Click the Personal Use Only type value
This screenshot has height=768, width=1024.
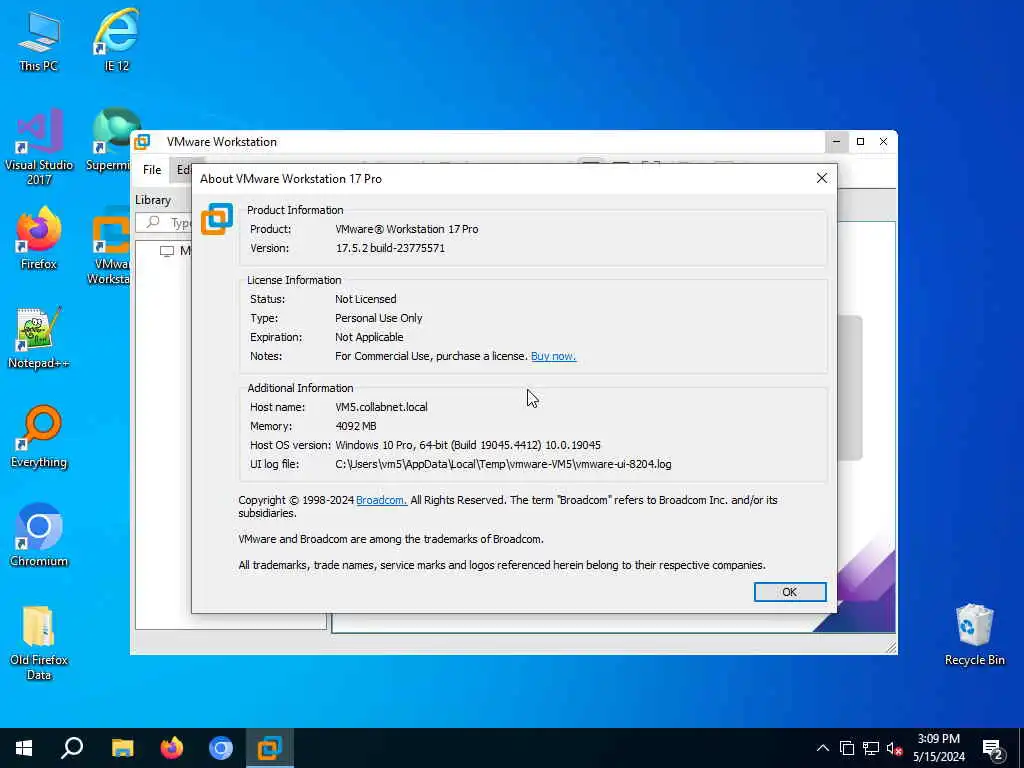[379, 318]
